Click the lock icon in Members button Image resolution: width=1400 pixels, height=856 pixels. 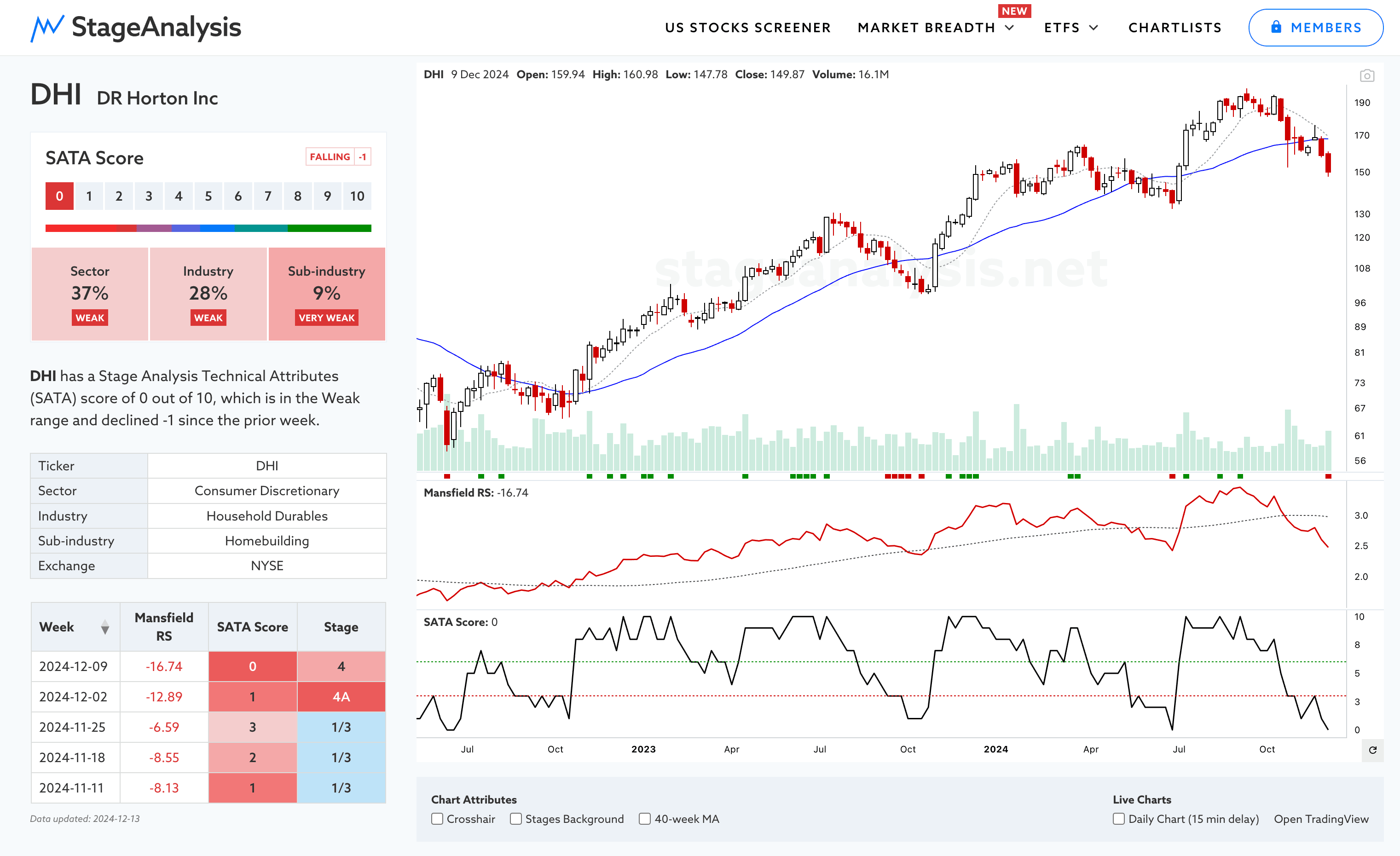tap(1276, 27)
